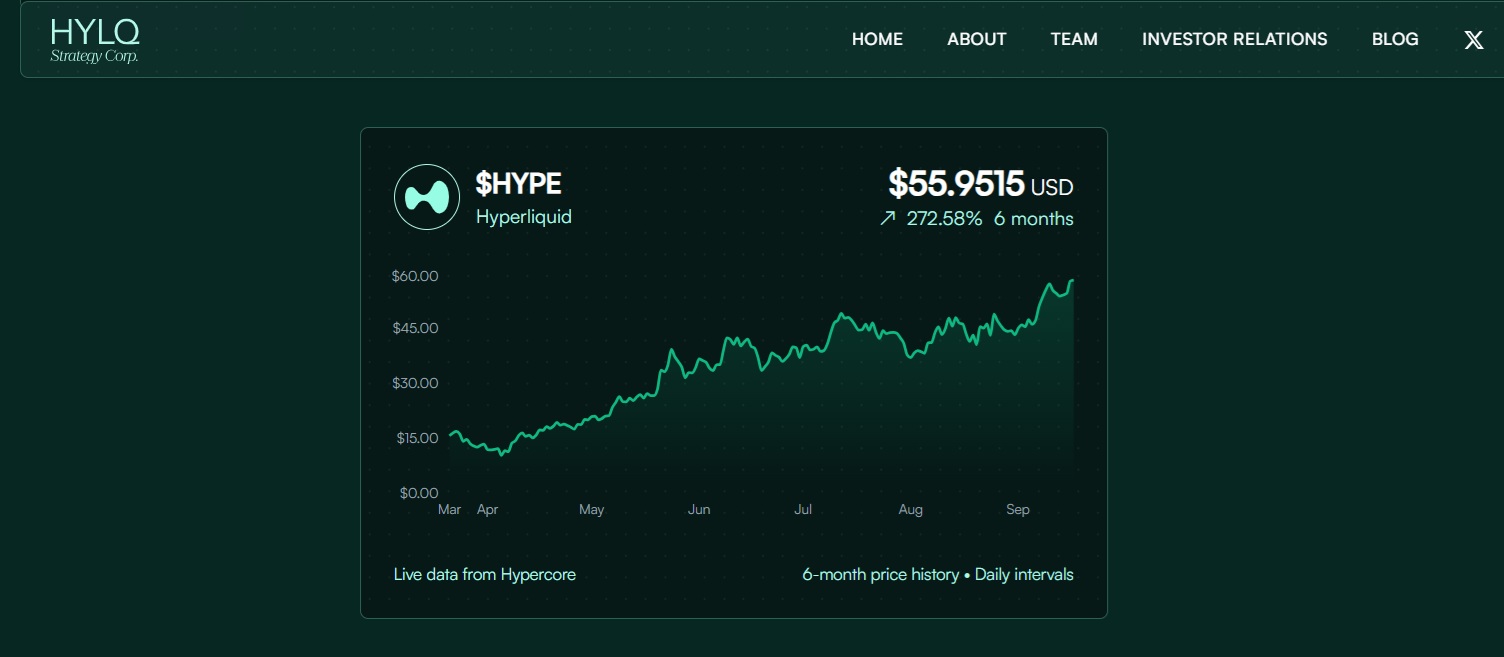Click the Apr x-axis label
This screenshot has height=657, width=1504.
pos(487,510)
